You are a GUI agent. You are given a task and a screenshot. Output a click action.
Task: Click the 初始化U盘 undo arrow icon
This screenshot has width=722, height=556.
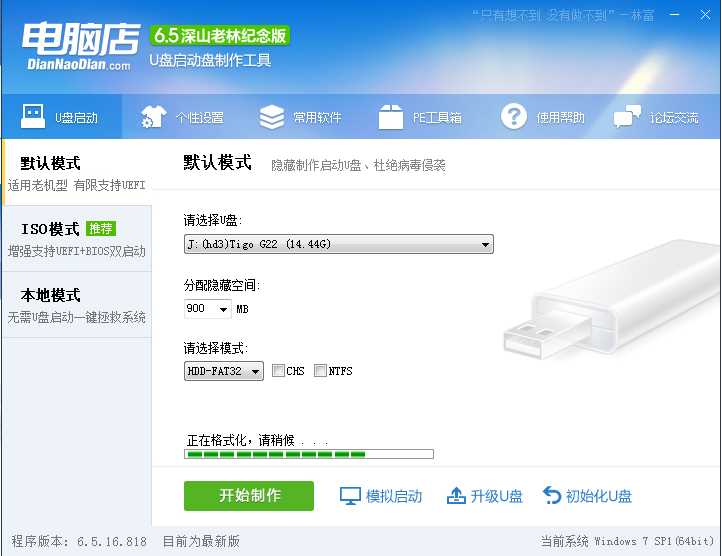pyautogui.click(x=552, y=496)
